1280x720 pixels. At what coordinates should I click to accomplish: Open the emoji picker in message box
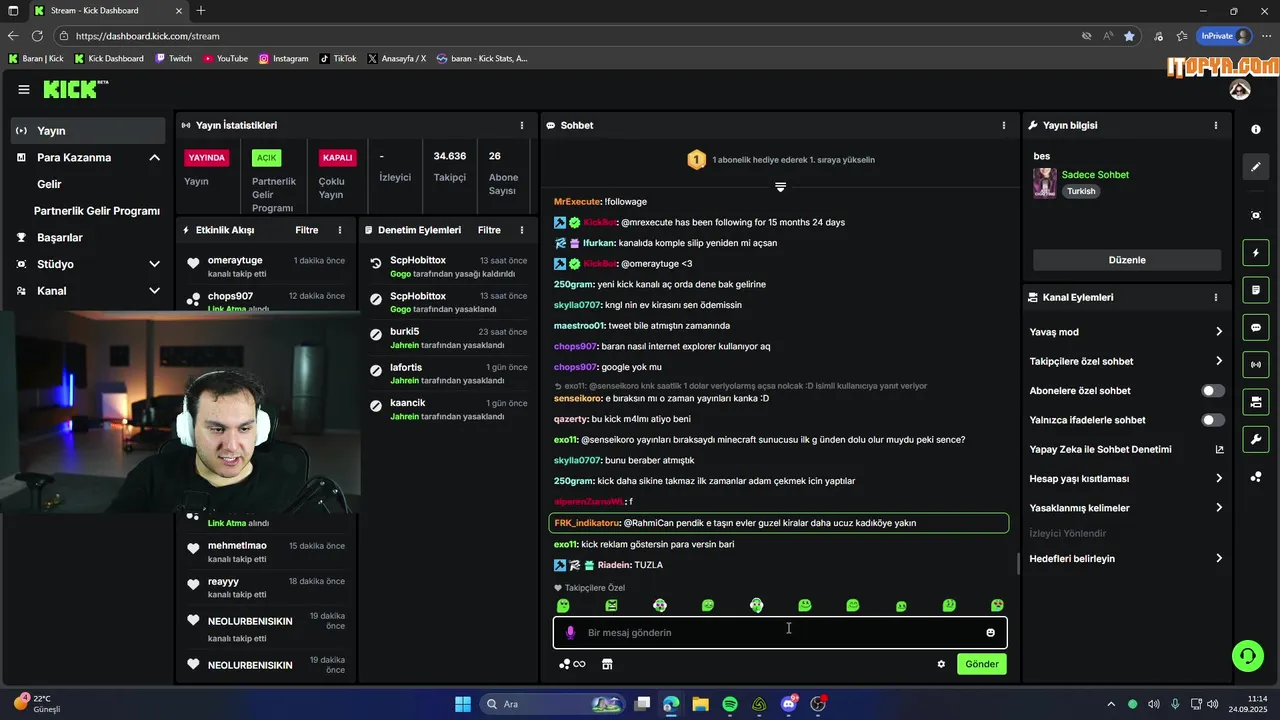click(990, 632)
